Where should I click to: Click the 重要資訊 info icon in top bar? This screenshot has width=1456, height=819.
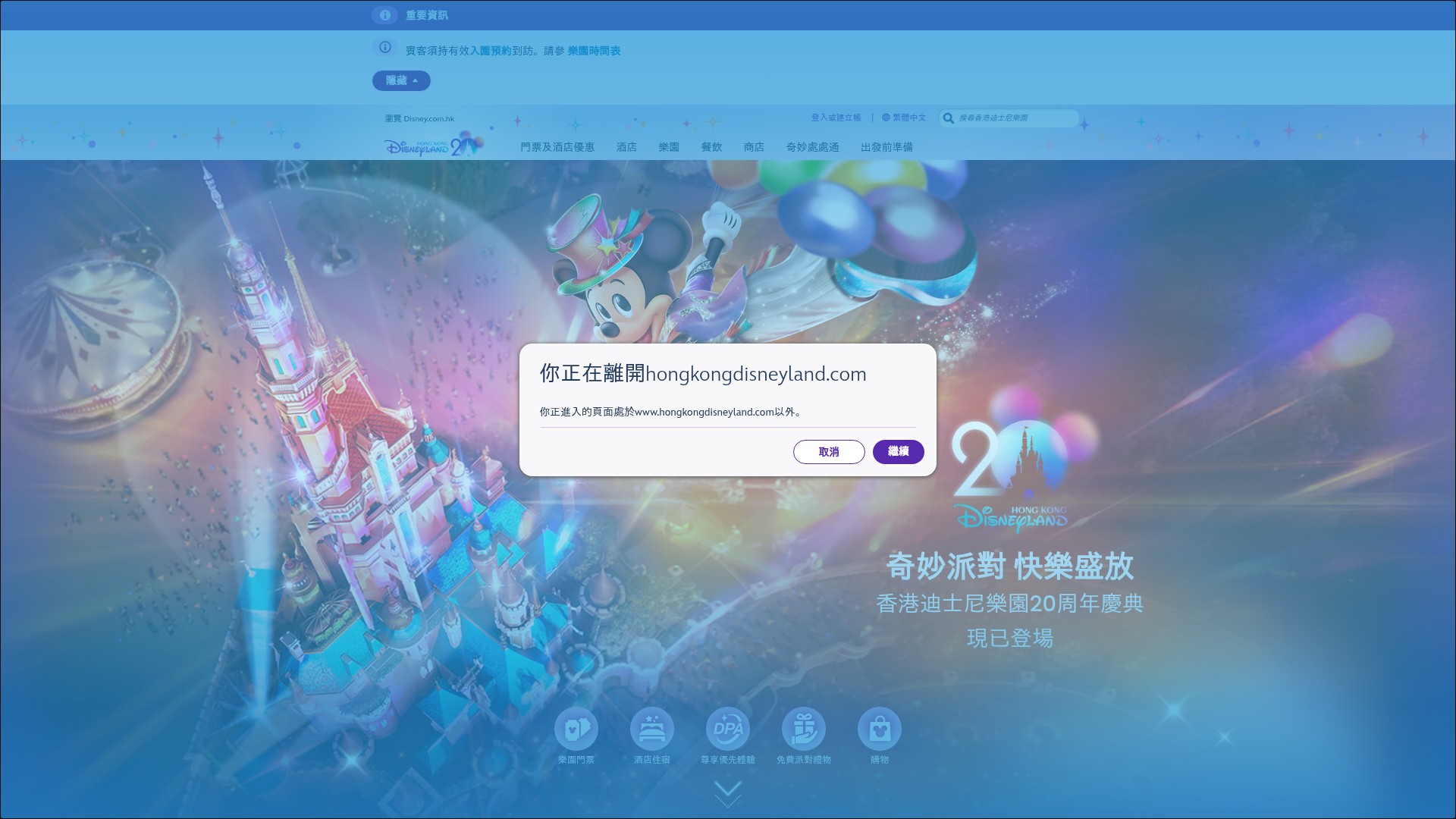pyautogui.click(x=384, y=15)
